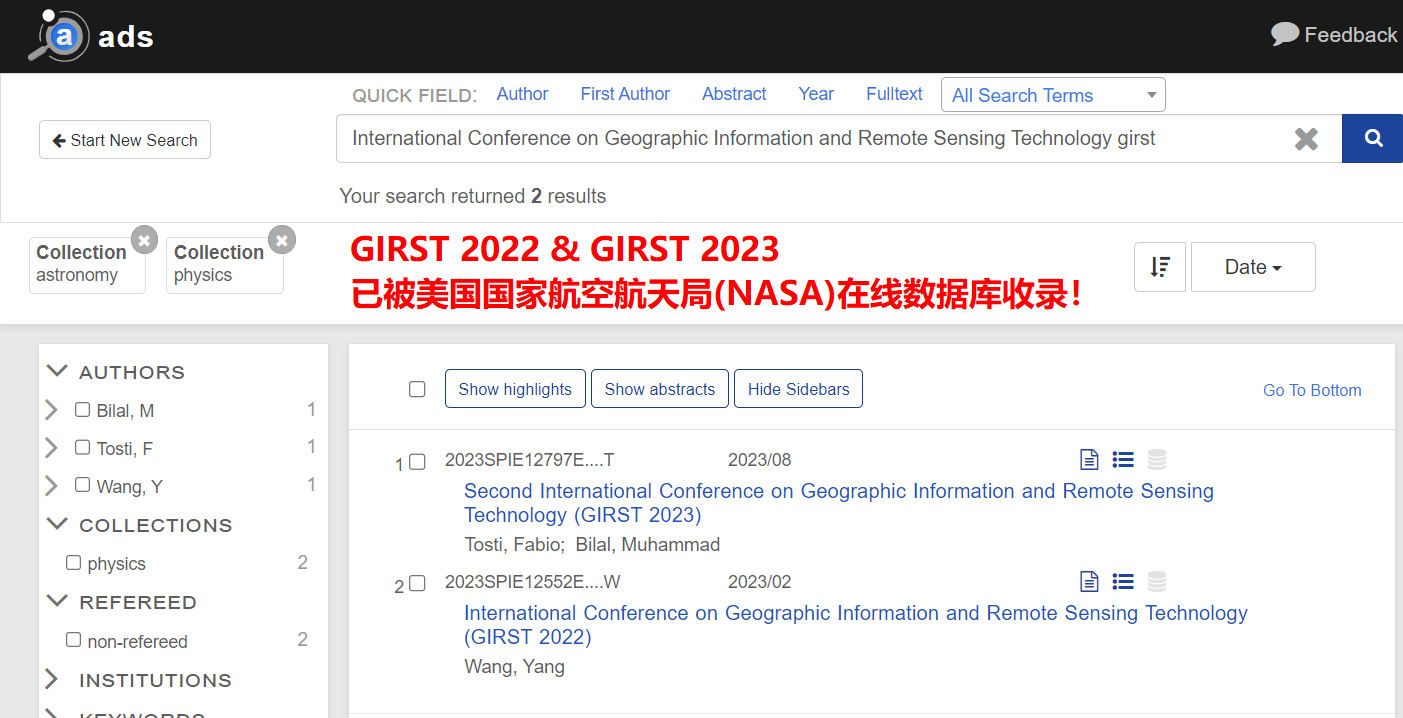Image resolution: width=1403 pixels, height=718 pixels.
Task: Submit search with magnifier button
Action: click(x=1373, y=139)
